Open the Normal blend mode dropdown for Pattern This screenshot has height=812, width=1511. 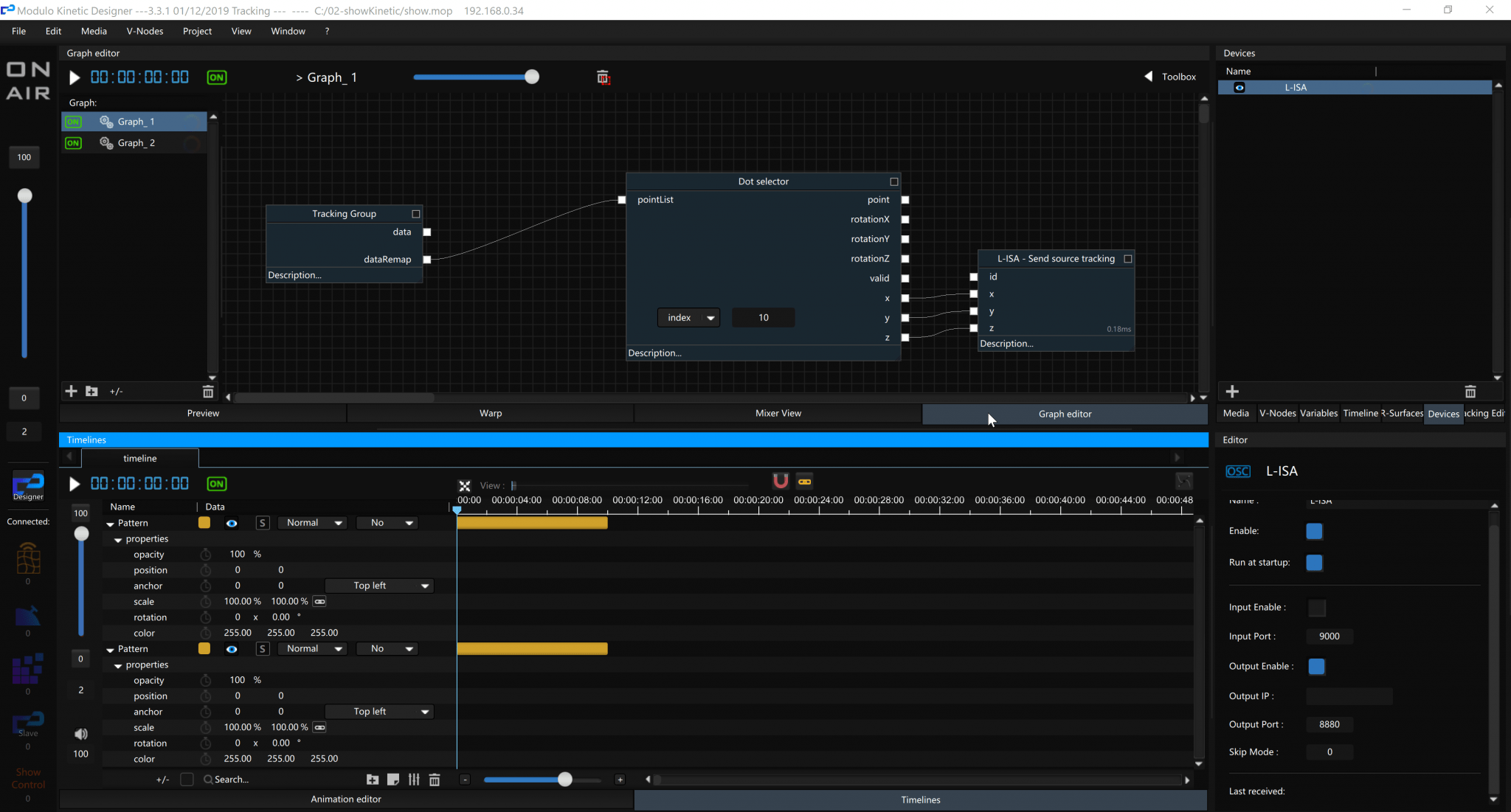coord(311,522)
